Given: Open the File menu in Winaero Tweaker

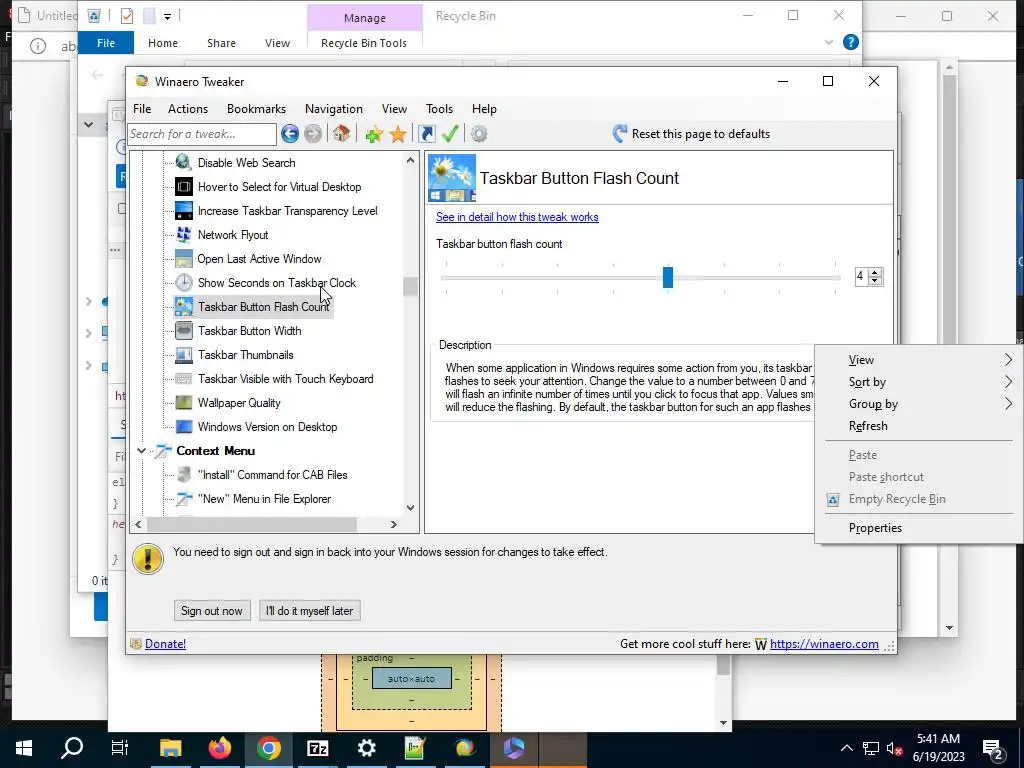Looking at the screenshot, I should pyautogui.click(x=142, y=109).
